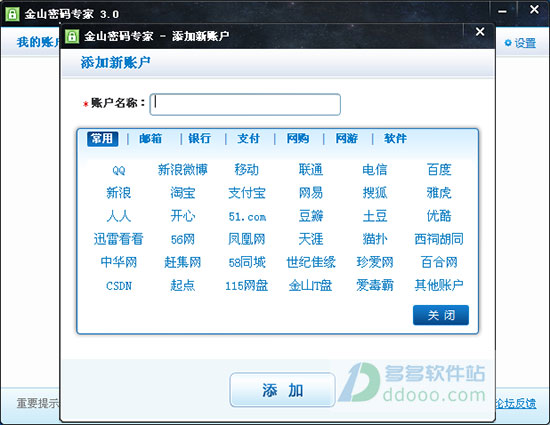Click the lock icon in the 添加新账户 dialog title
The height and width of the screenshot is (425, 550).
tap(72, 36)
